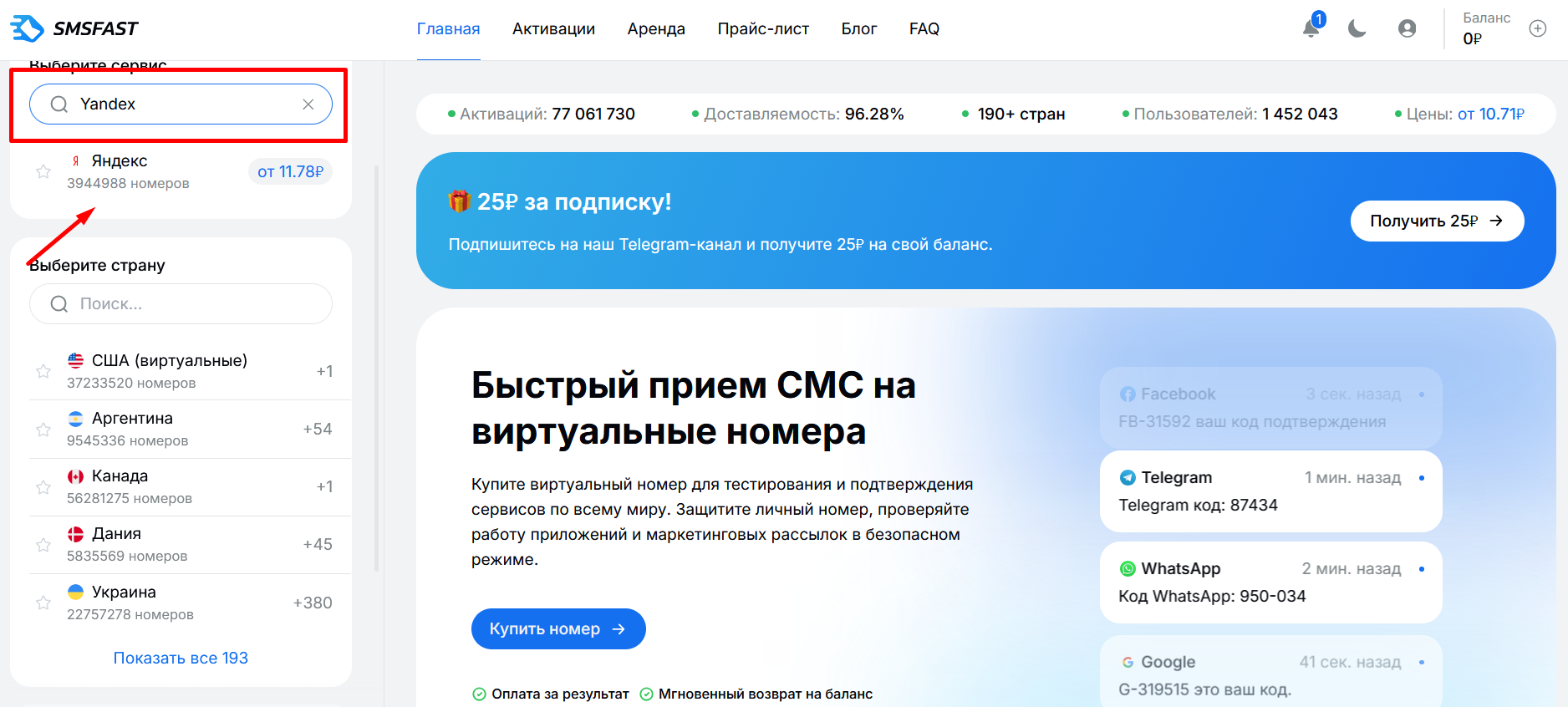This screenshot has width=1568, height=707.
Task: Open the Прайс-лист page
Action: click(x=763, y=28)
